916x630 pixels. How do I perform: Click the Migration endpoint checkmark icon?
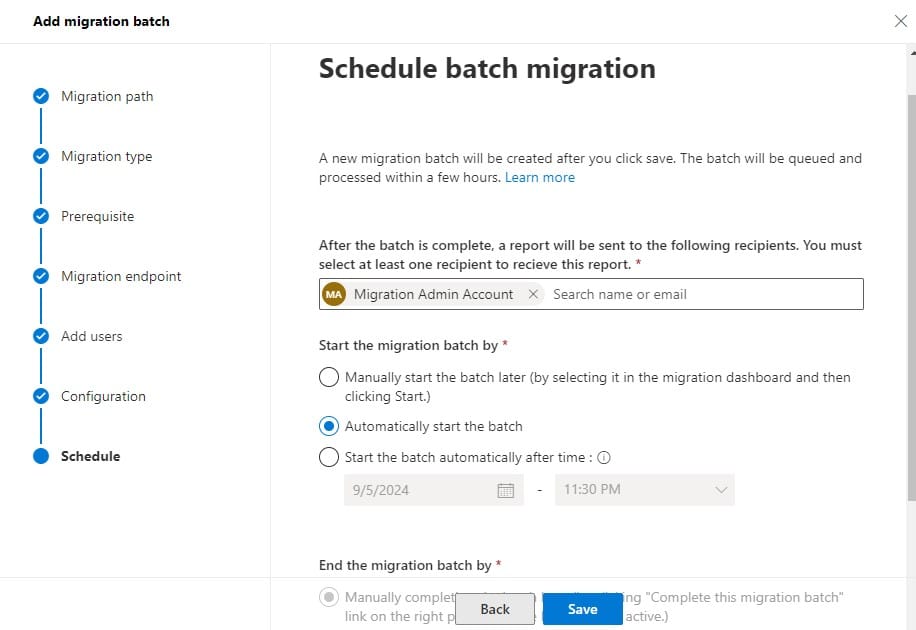[40, 276]
